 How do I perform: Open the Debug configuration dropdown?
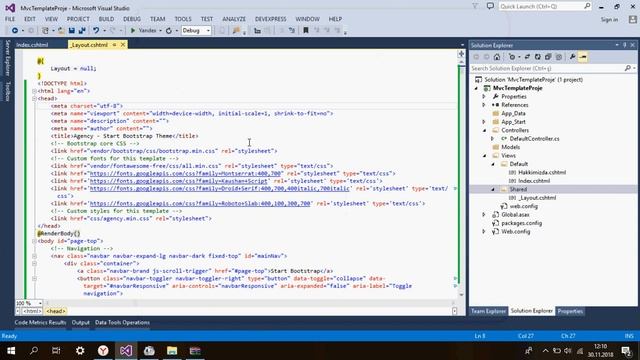point(196,31)
